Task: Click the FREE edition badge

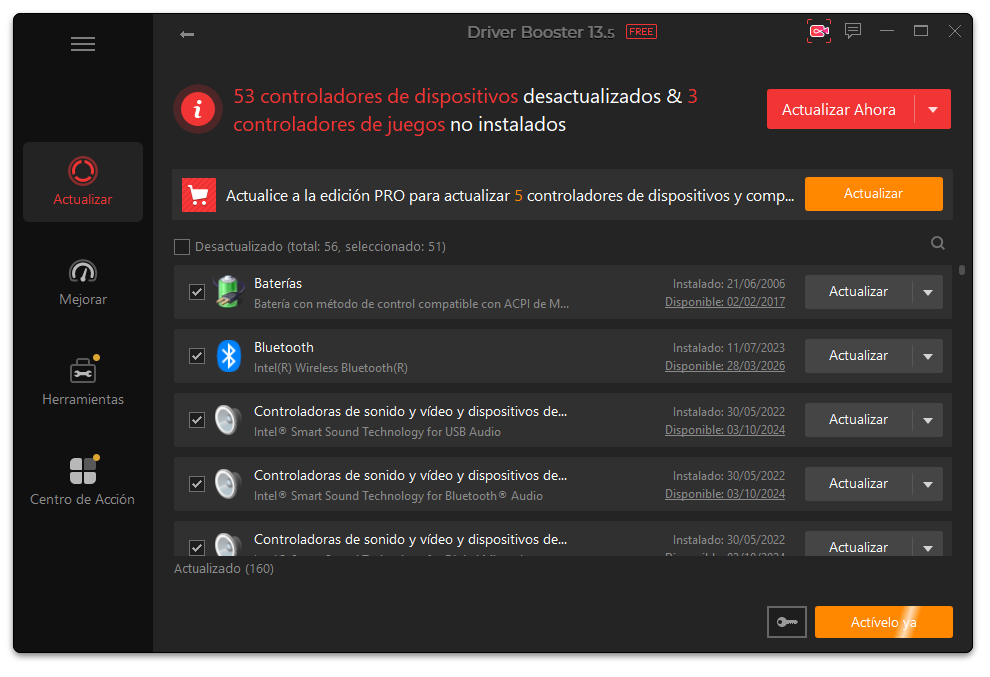Action: pos(641,32)
